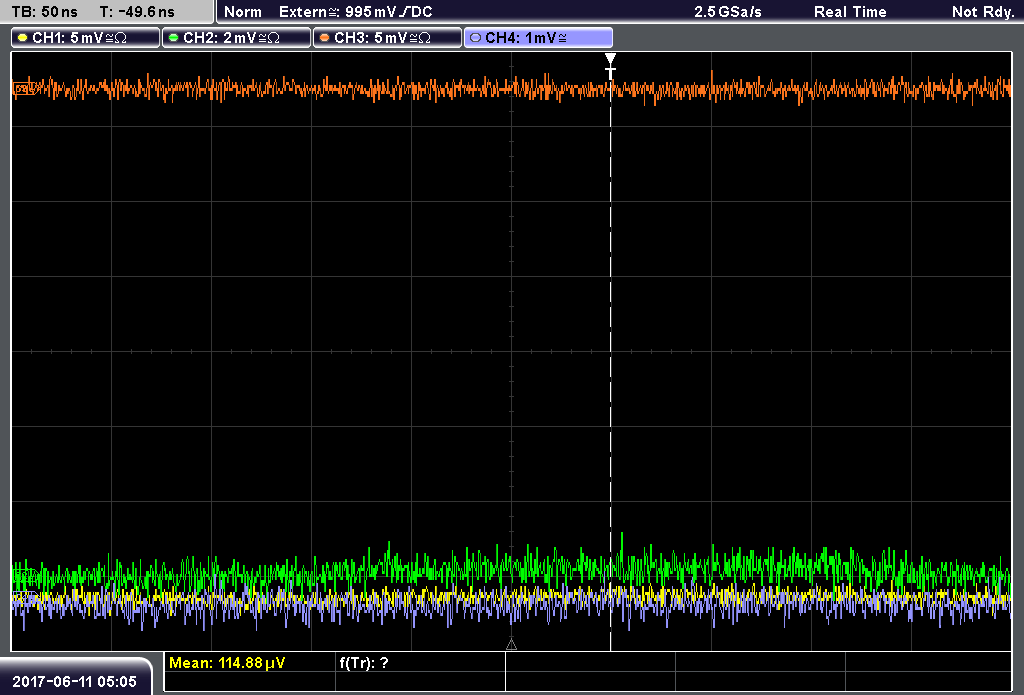Screen dimensions: 1024x695
Task: Click the Mean: 114.88 µV measurement
Action: click(x=227, y=663)
